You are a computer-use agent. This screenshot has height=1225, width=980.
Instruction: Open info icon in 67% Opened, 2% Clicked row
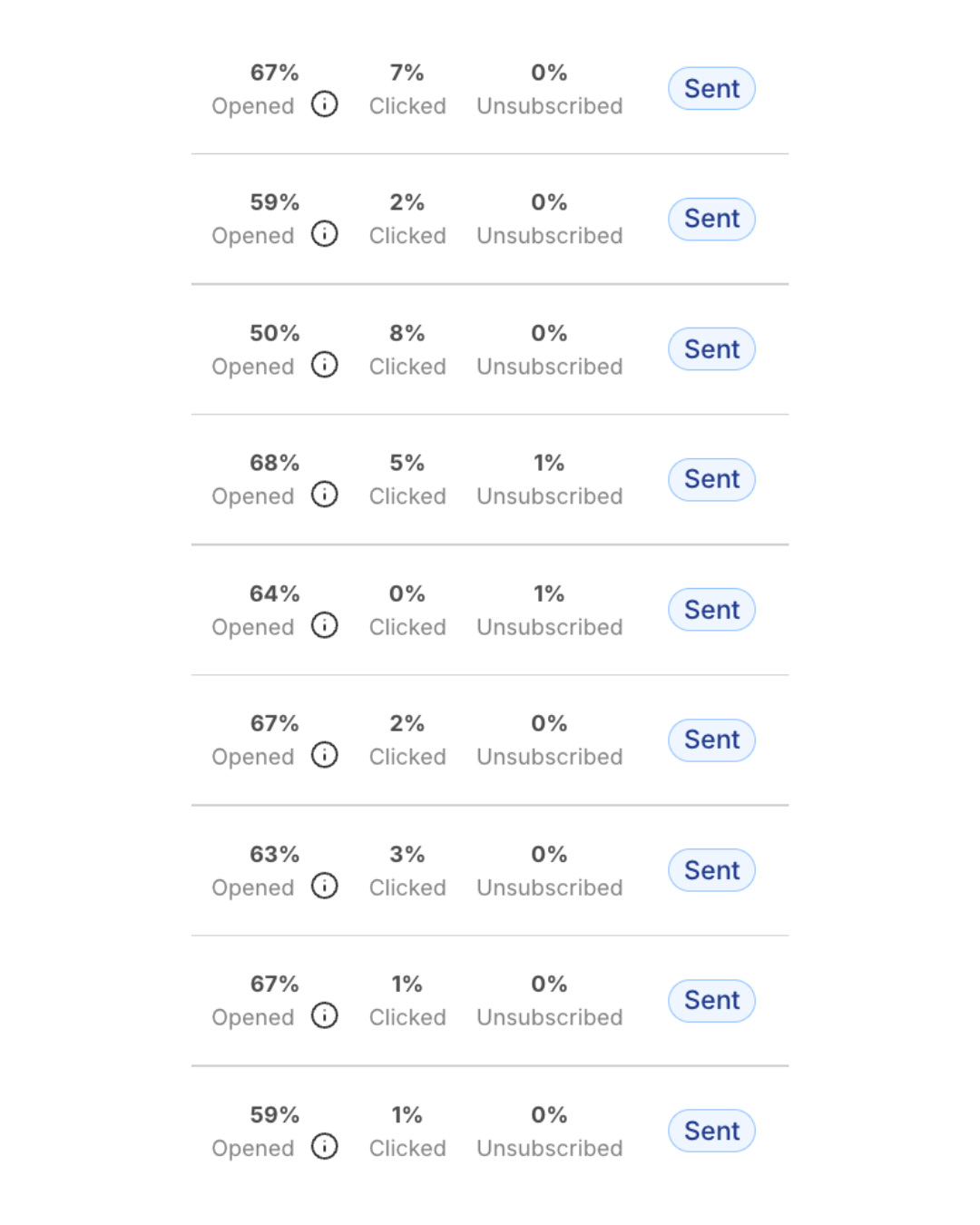coord(324,755)
